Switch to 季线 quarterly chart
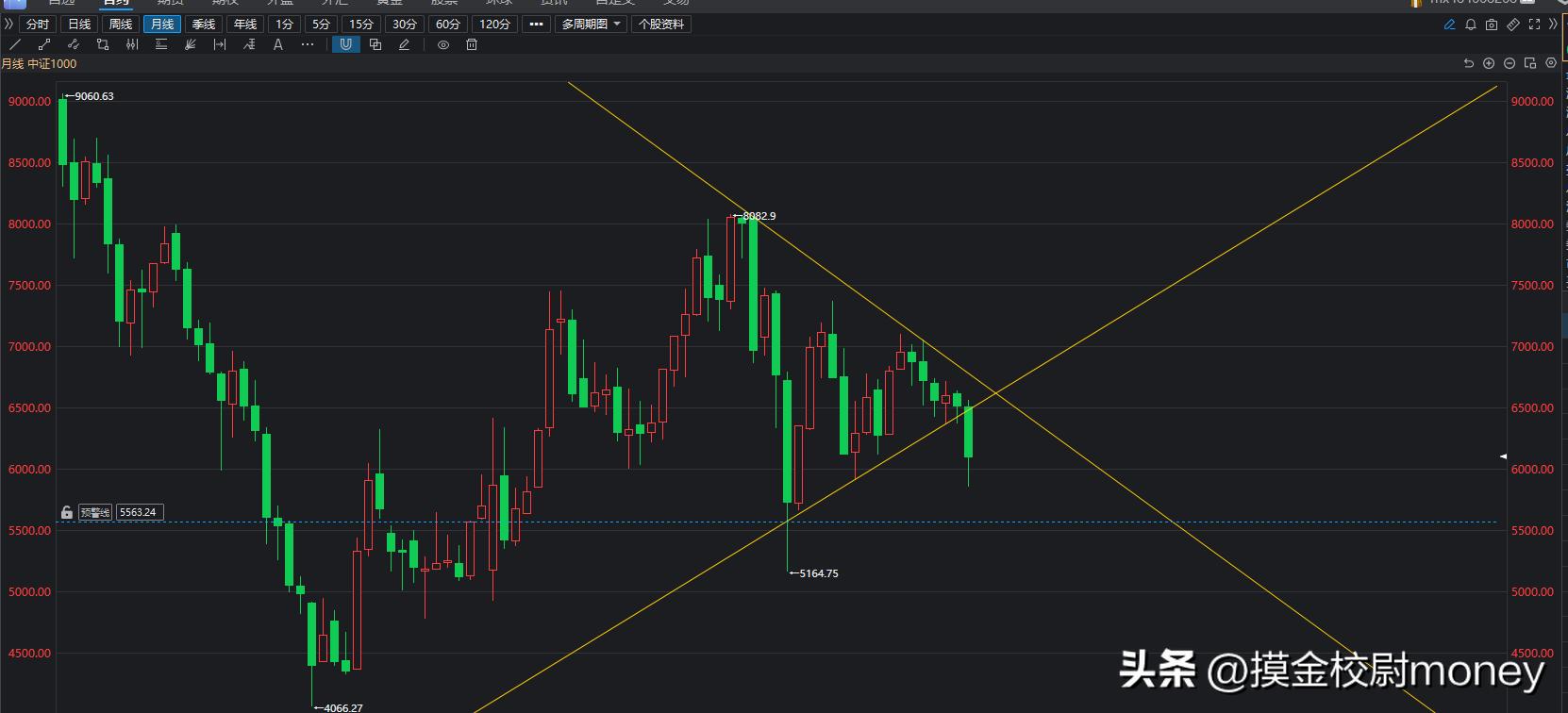1568x713 pixels. tap(203, 24)
